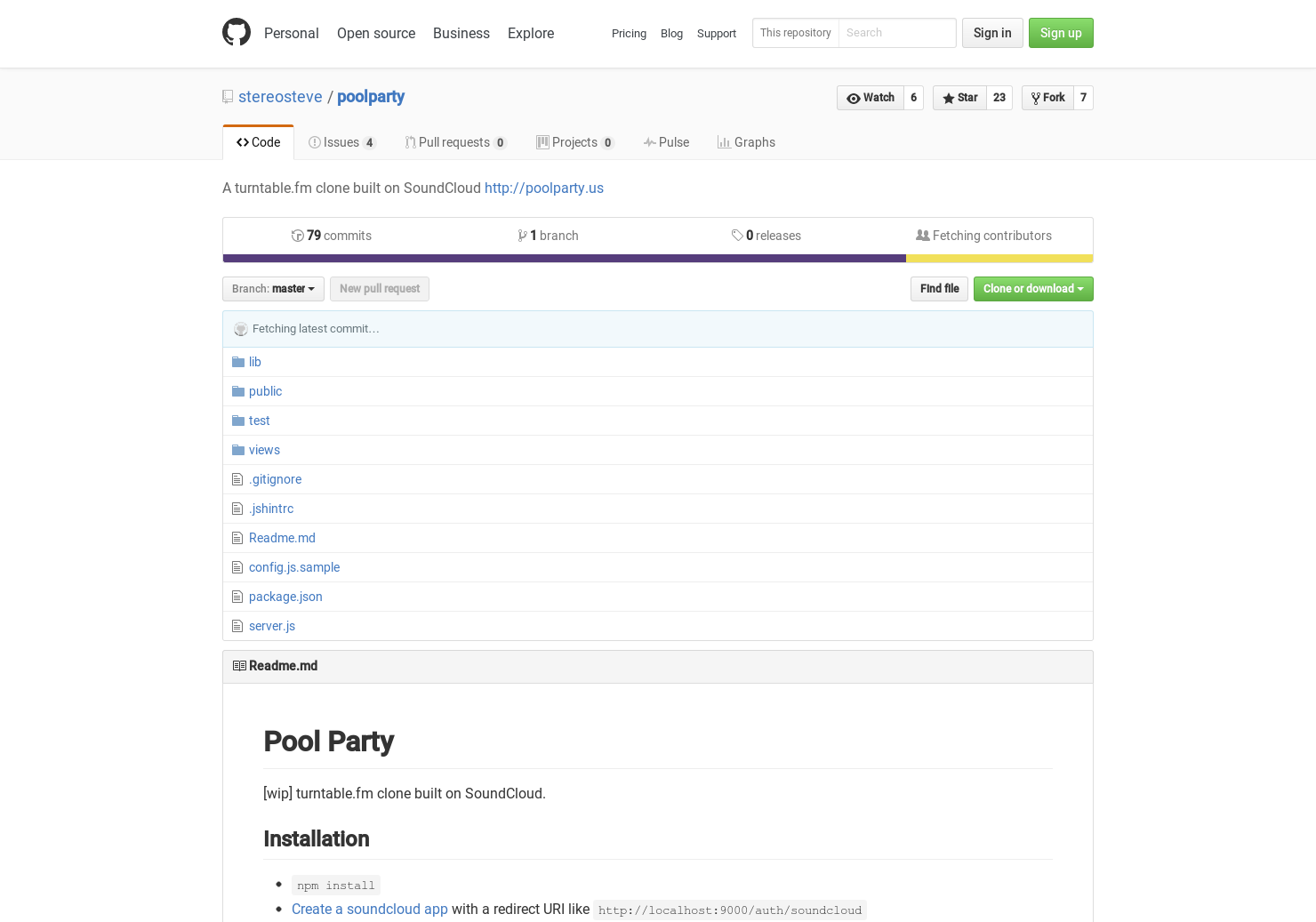1316x922 pixels.
Task: Open the lib folder icon
Action: [x=237, y=361]
